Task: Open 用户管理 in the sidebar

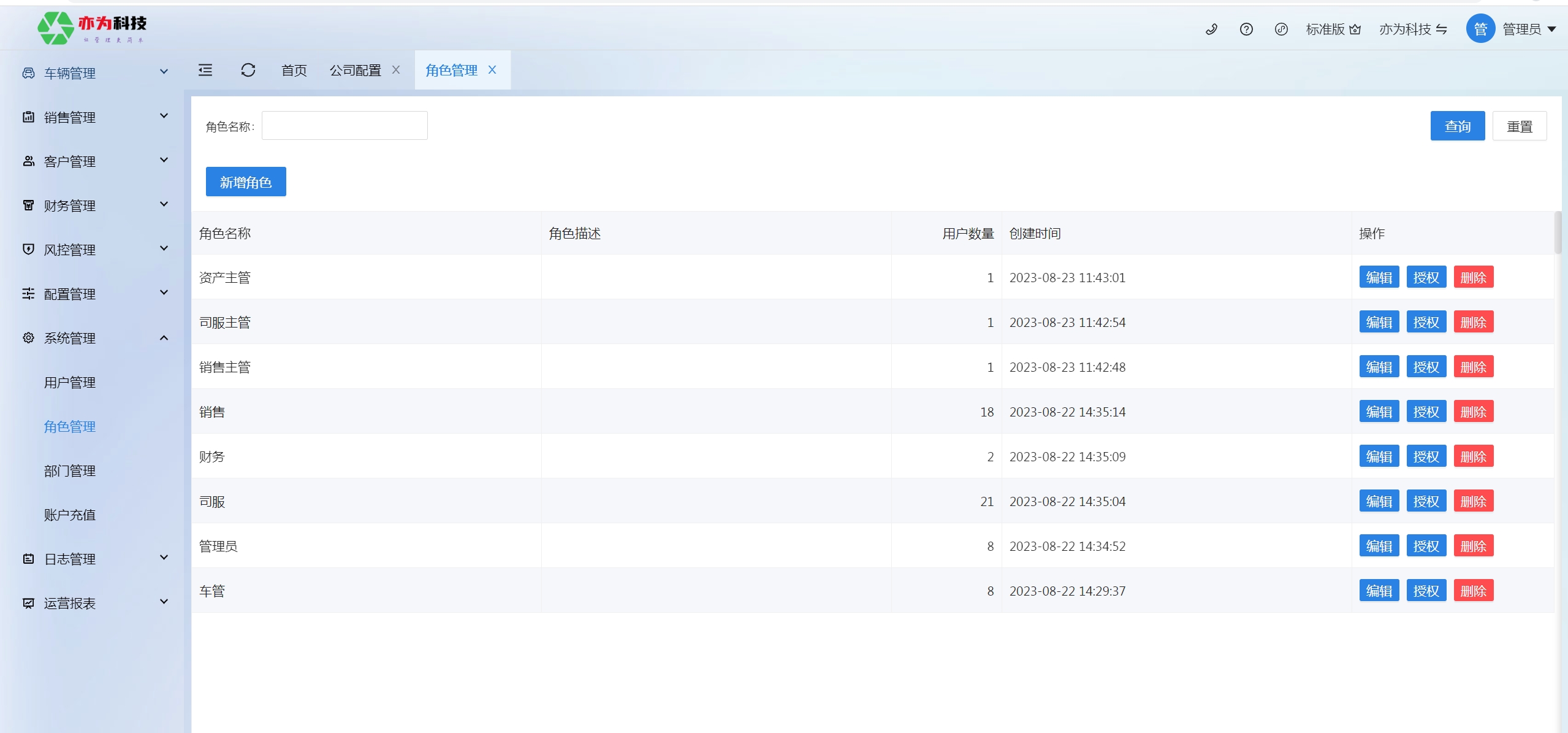Action: click(x=70, y=382)
